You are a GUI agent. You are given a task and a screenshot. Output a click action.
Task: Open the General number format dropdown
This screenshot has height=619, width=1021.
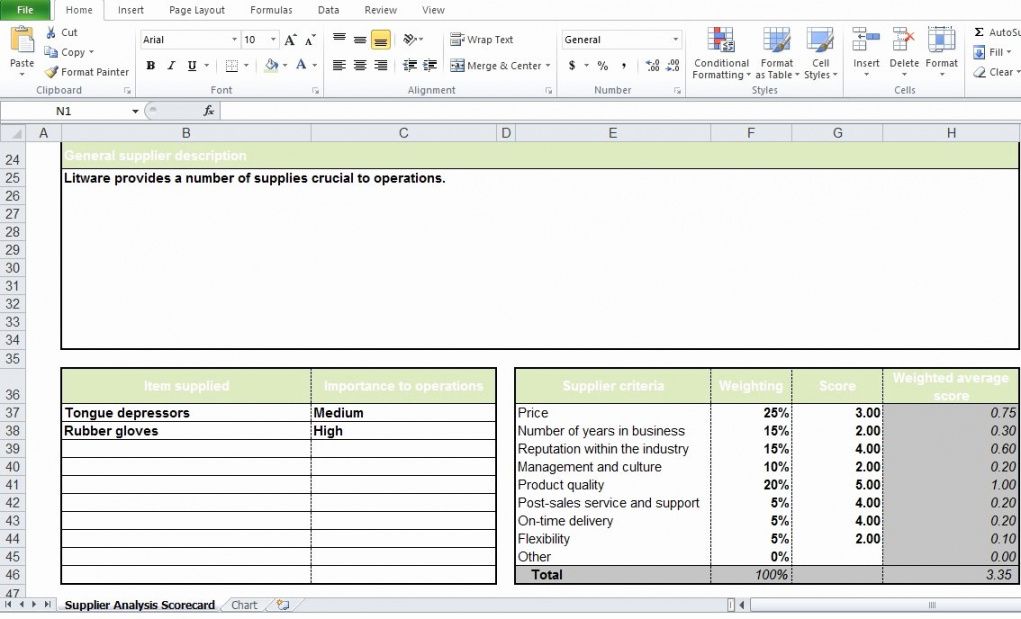click(x=675, y=40)
